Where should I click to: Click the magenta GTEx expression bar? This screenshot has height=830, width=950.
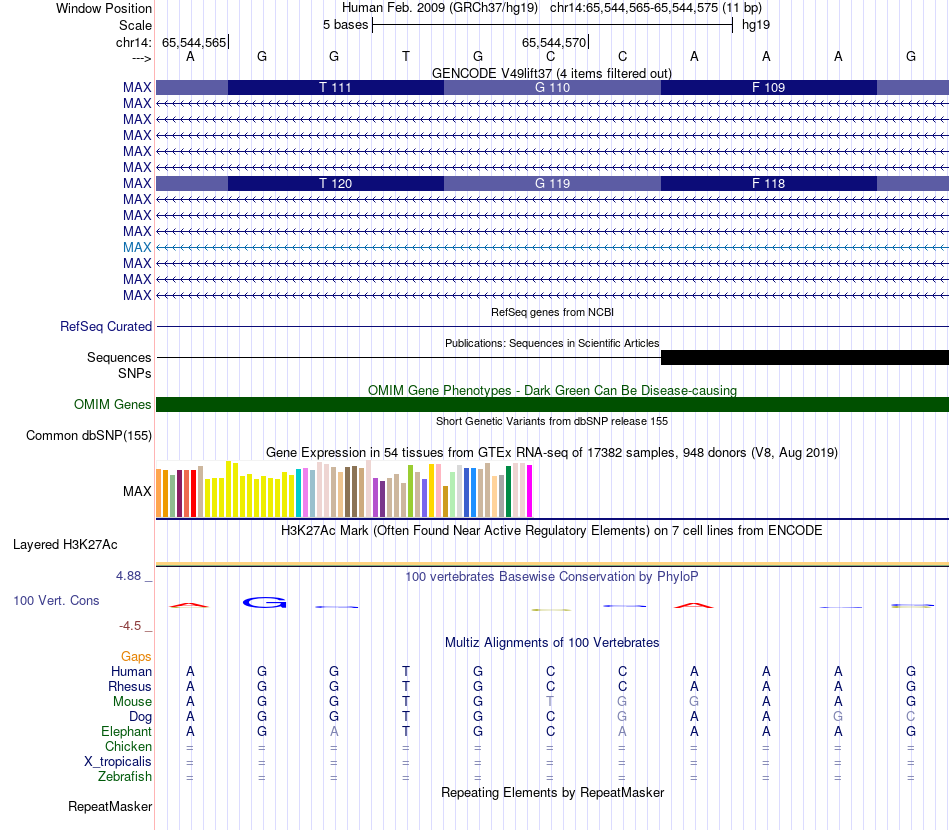[530, 491]
